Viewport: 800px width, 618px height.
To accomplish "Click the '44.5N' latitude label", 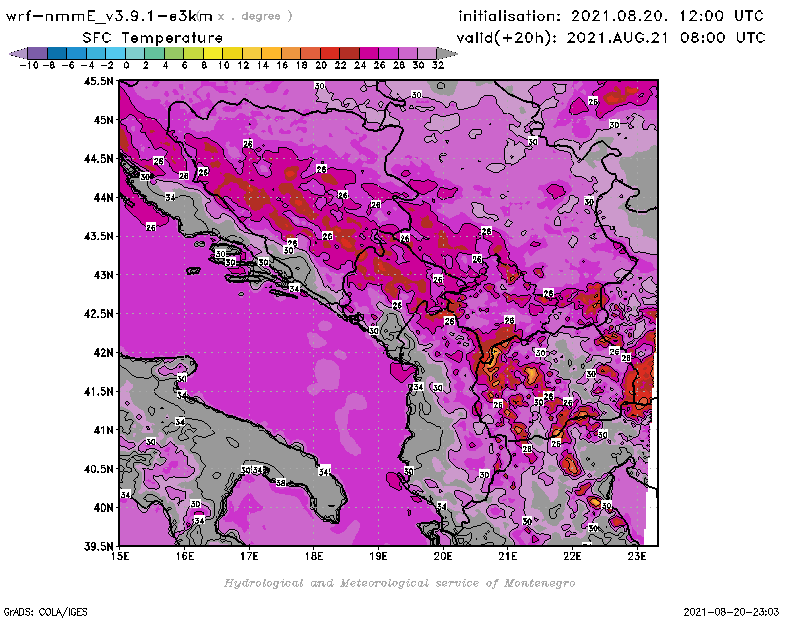I will 99,159.
